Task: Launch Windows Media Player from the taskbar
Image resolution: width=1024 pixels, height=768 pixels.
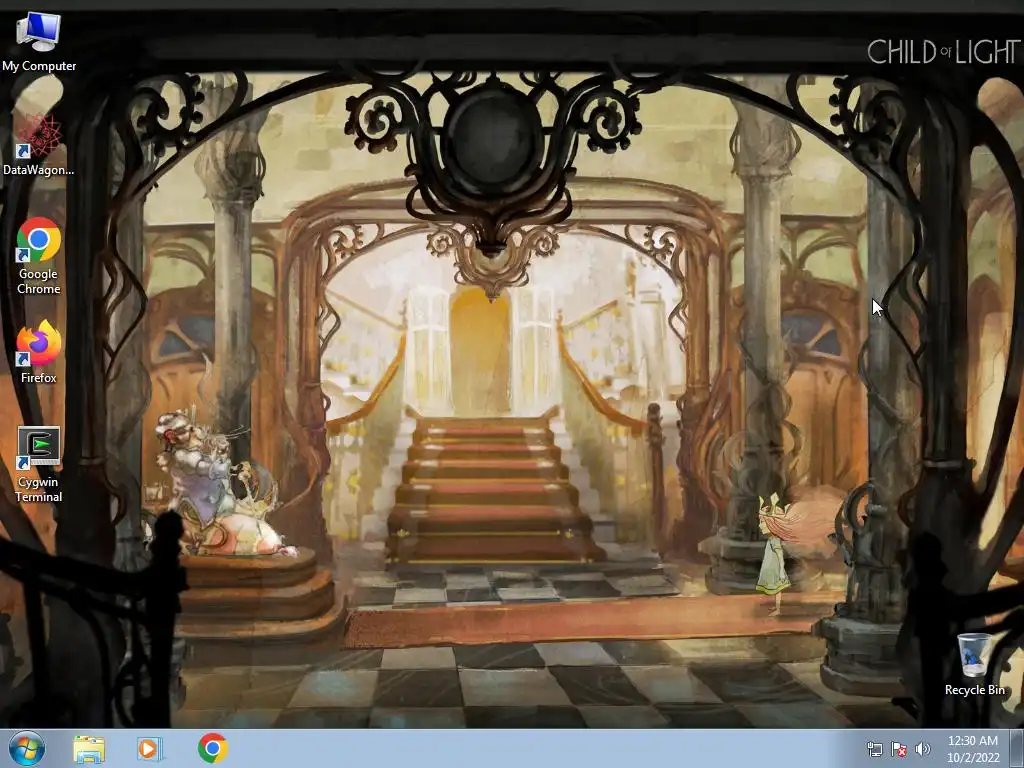Action: (150, 748)
